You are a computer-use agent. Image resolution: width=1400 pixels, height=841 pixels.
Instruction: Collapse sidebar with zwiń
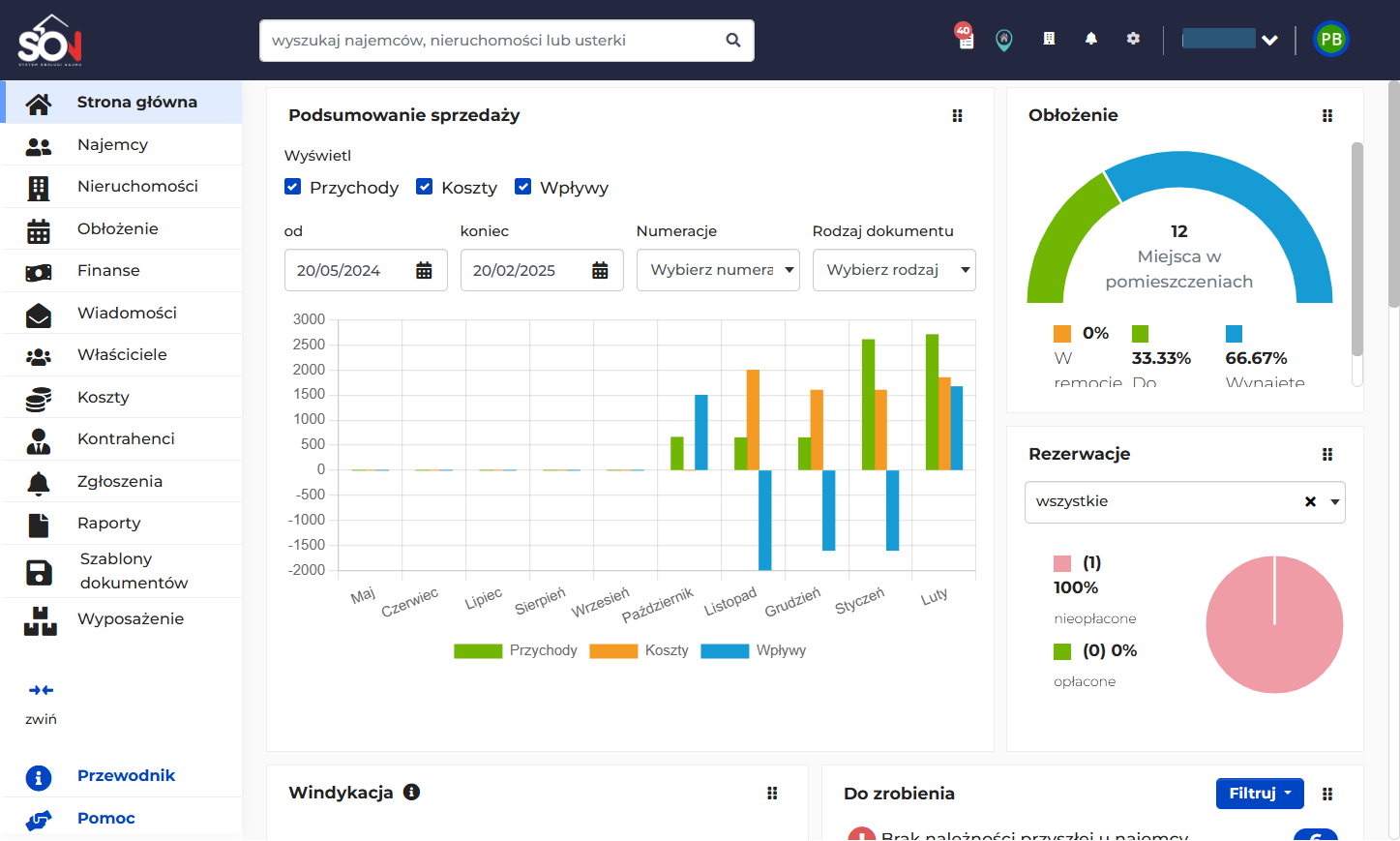click(41, 704)
